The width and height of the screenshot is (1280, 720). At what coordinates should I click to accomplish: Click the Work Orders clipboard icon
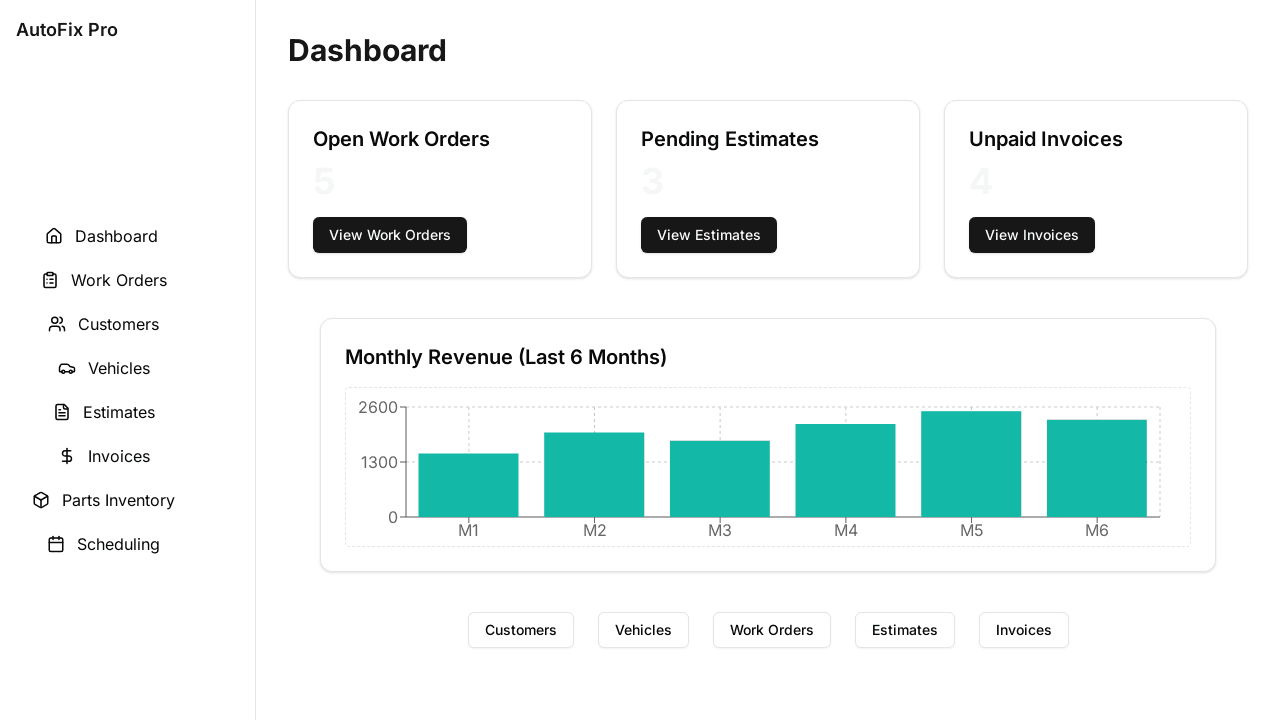(x=50, y=280)
